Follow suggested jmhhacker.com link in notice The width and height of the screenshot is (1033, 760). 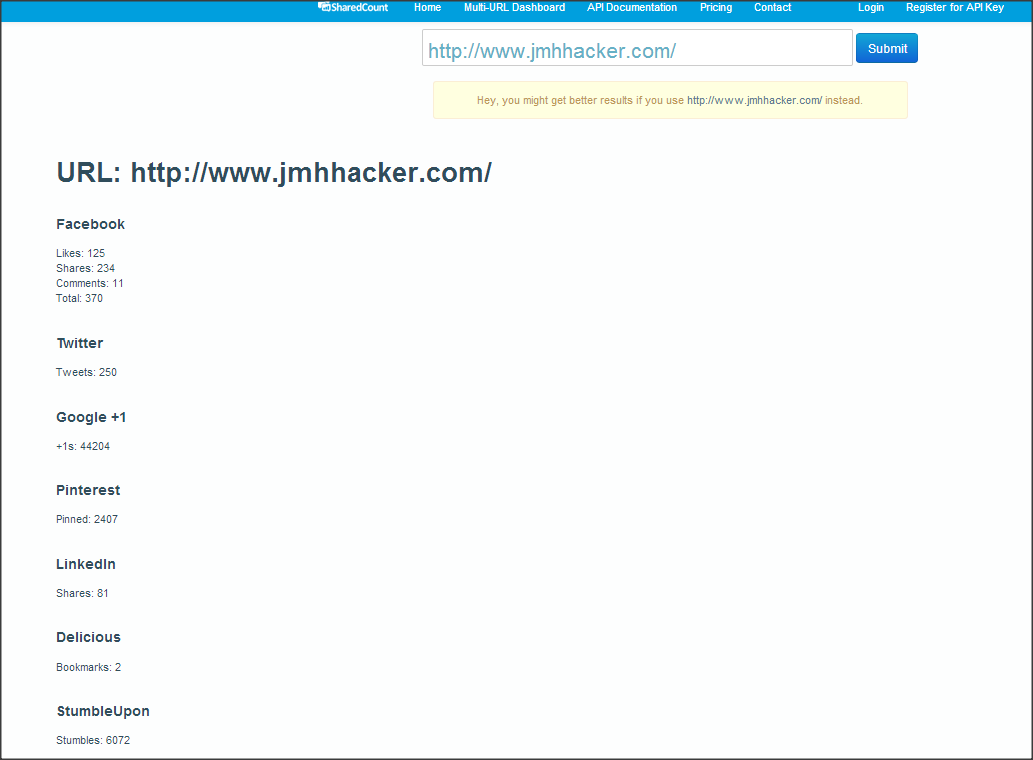pos(754,100)
